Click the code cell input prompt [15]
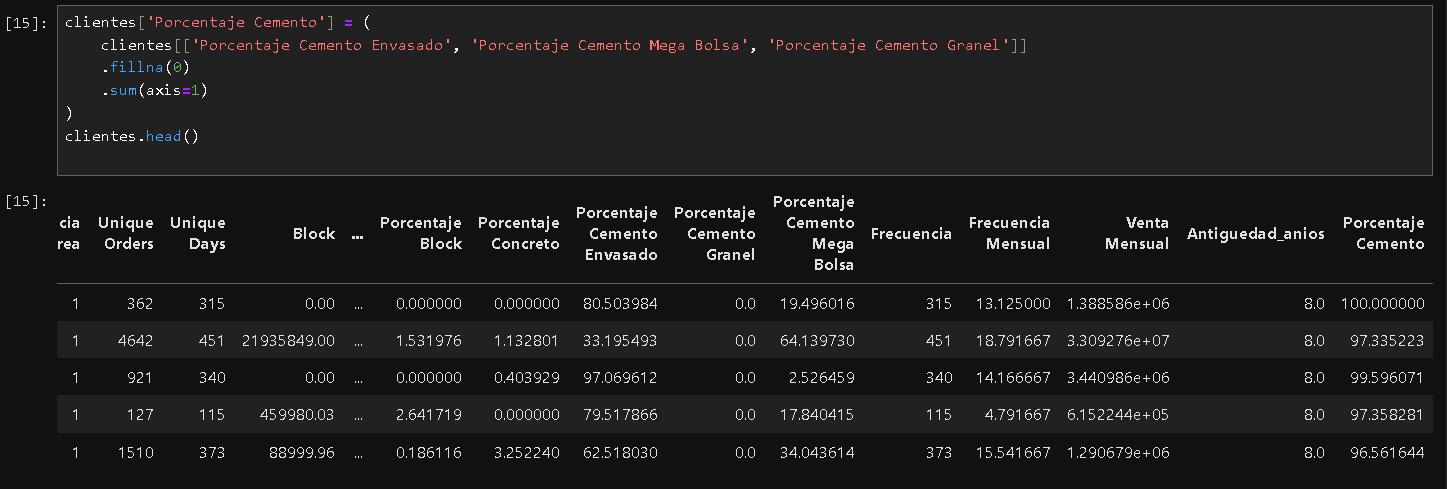The height and width of the screenshot is (489, 1447). [25, 23]
